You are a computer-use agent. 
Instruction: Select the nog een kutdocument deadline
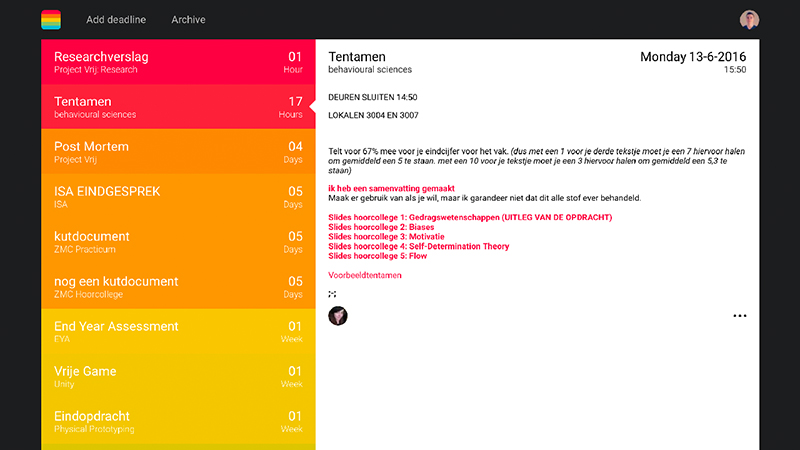pyautogui.click(x=178, y=286)
